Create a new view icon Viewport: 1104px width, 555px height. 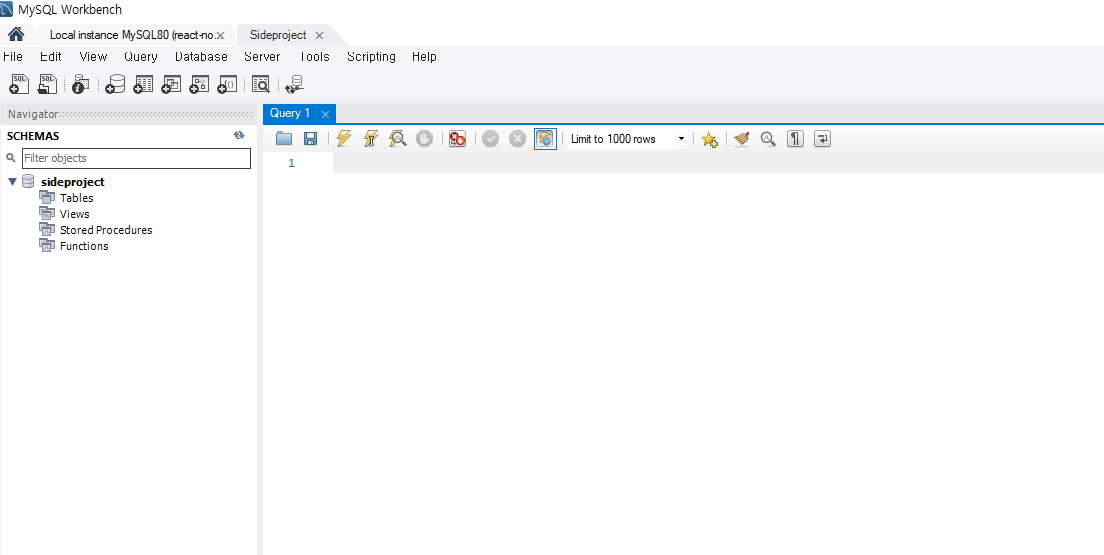click(171, 85)
